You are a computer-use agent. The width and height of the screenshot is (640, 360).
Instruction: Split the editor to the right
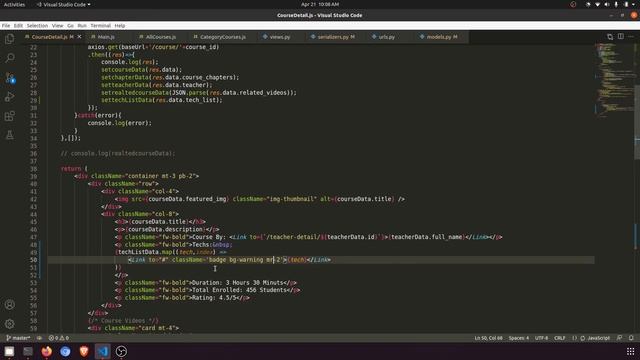tap(620, 37)
